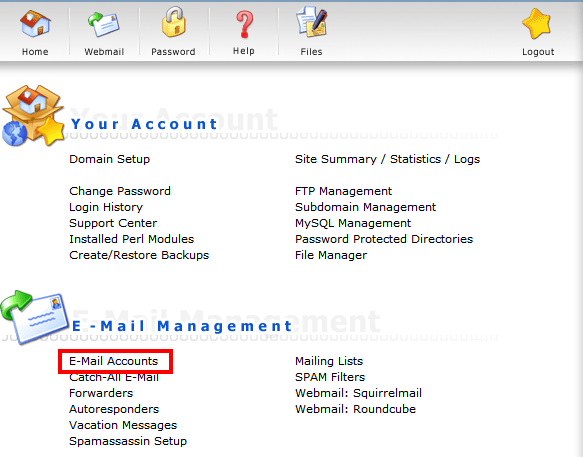
Task: Go to Site Summary / Statistics / Logs
Action: coord(387,159)
